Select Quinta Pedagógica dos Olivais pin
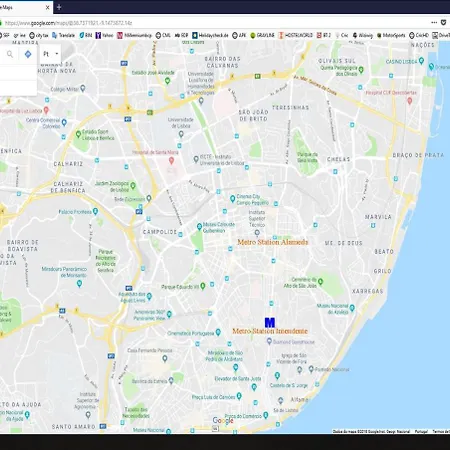Image resolution: width=450 pixels, height=450 pixels. coord(361,70)
